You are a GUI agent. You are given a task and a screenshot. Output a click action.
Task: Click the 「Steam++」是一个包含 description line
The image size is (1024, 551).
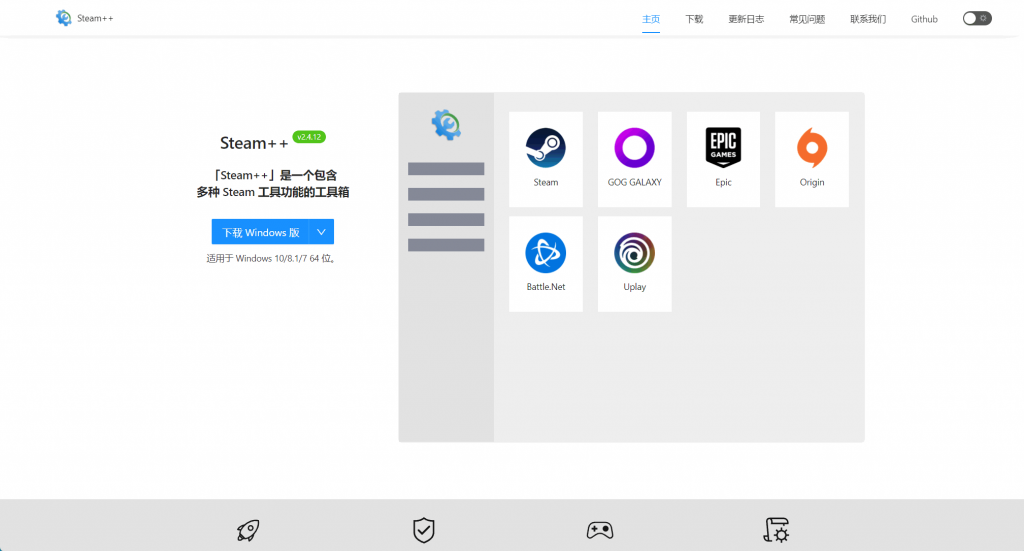[276, 175]
